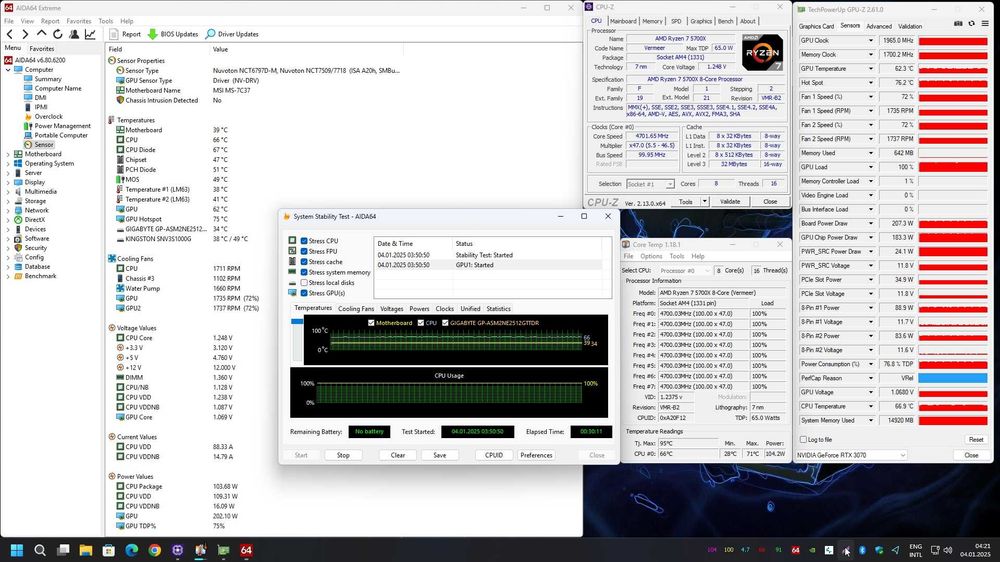Open Cooling Fans tab in stability test
The height and width of the screenshot is (562, 1000).
click(356, 309)
